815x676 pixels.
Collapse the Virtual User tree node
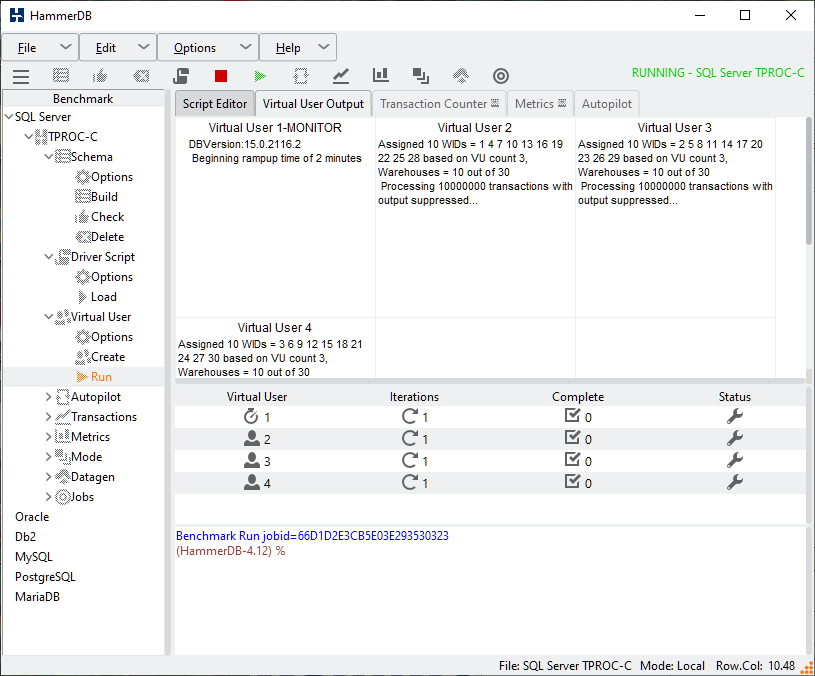(48, 316)
